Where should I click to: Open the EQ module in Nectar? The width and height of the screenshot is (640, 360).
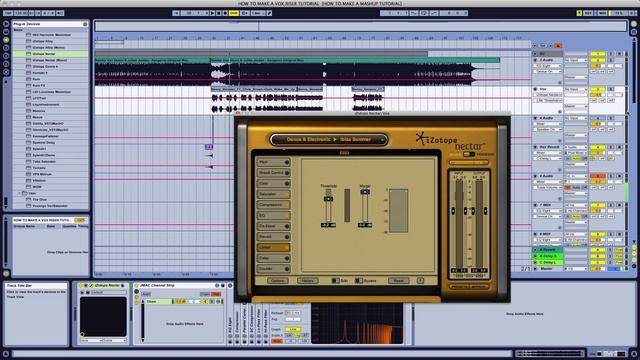pos(273,216)
